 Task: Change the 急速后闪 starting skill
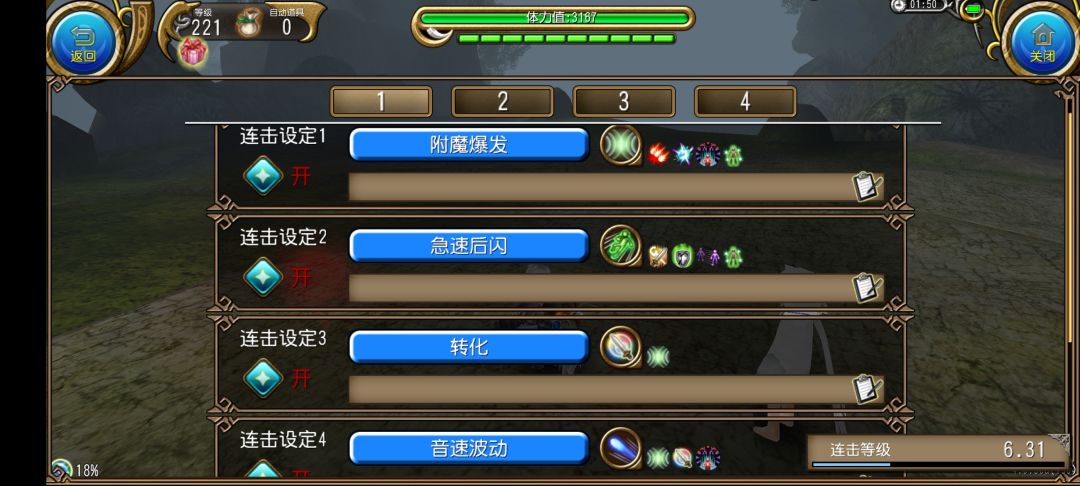(469, 246)
